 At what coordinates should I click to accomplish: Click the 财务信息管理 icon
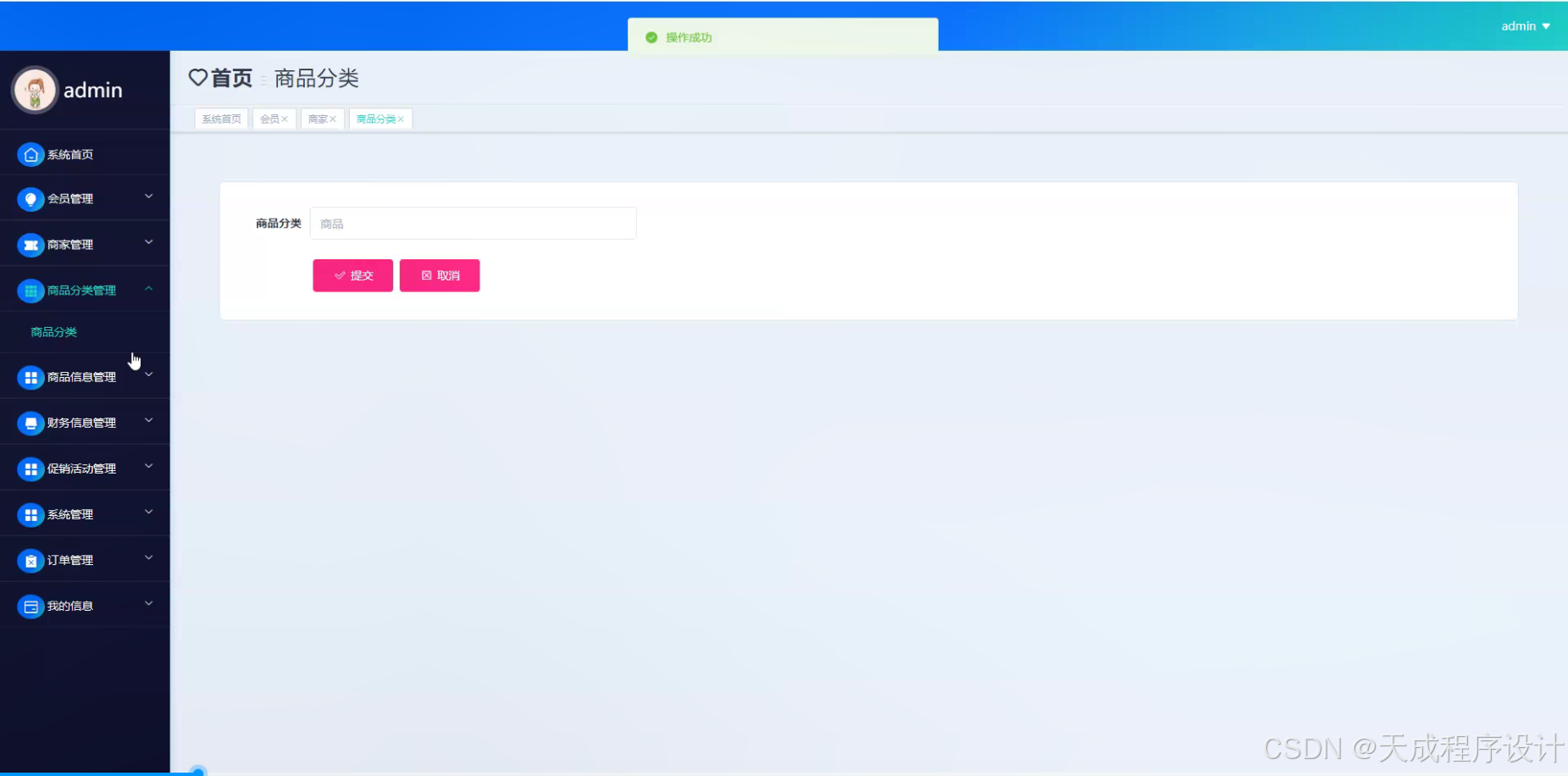[x=30, y=423]
